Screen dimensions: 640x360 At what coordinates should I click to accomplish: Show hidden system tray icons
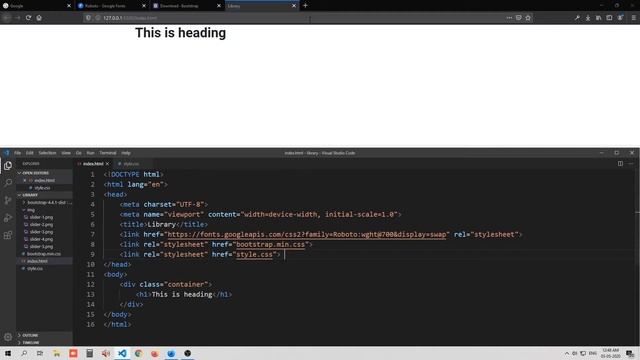tap(567, 353)
